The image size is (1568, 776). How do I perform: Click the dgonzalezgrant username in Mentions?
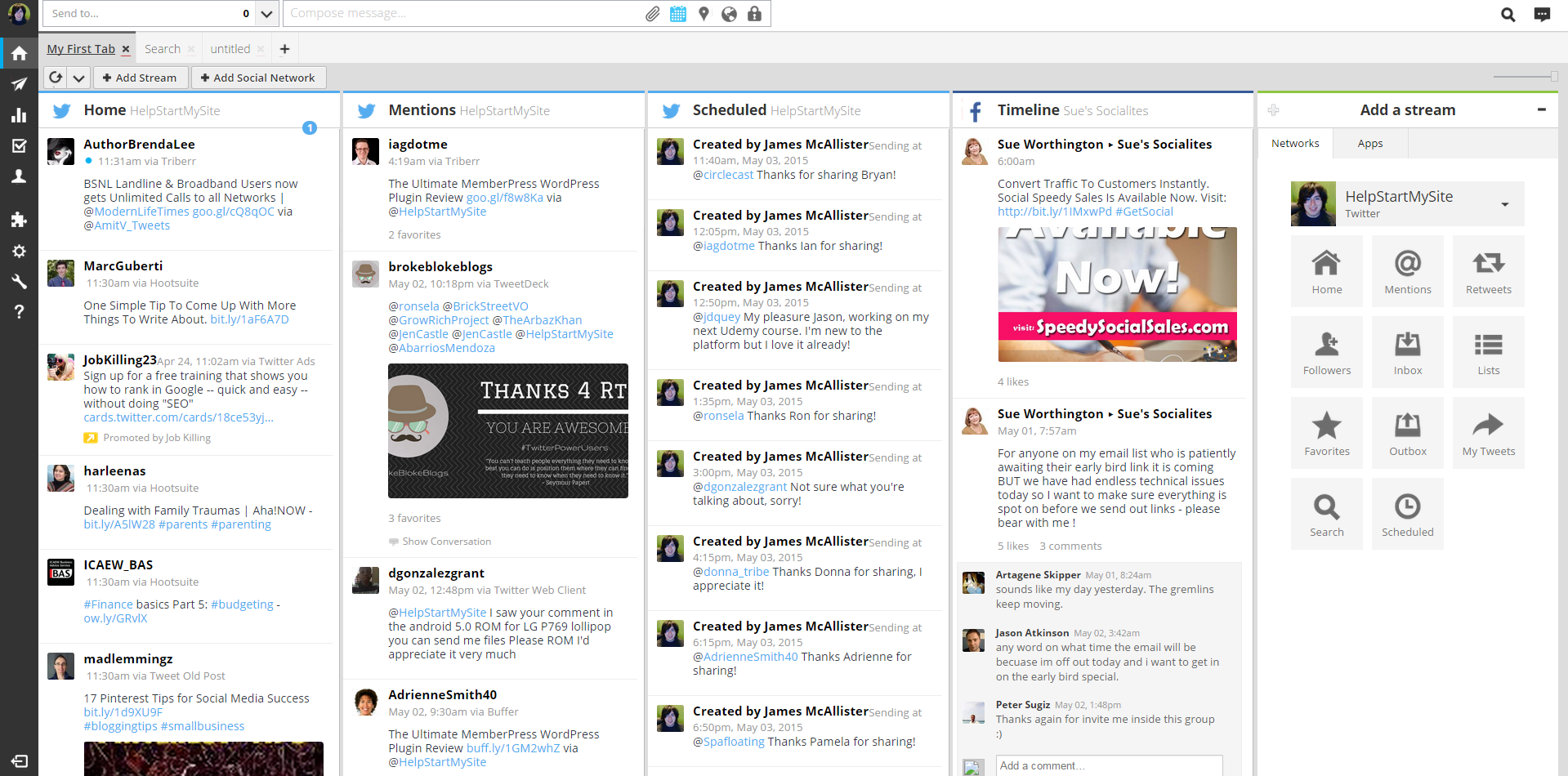tap(436, 573)
